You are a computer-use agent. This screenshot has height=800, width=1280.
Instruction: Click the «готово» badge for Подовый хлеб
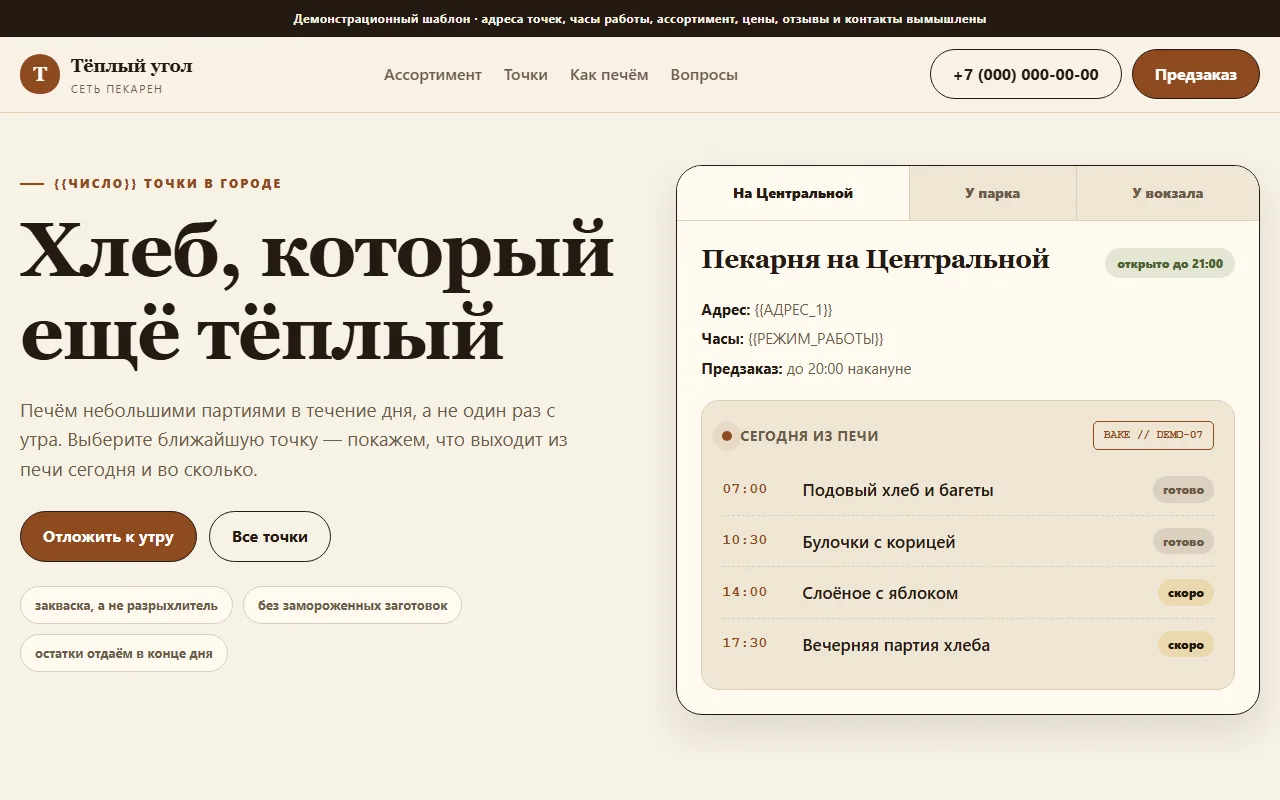pos(1184,490)
